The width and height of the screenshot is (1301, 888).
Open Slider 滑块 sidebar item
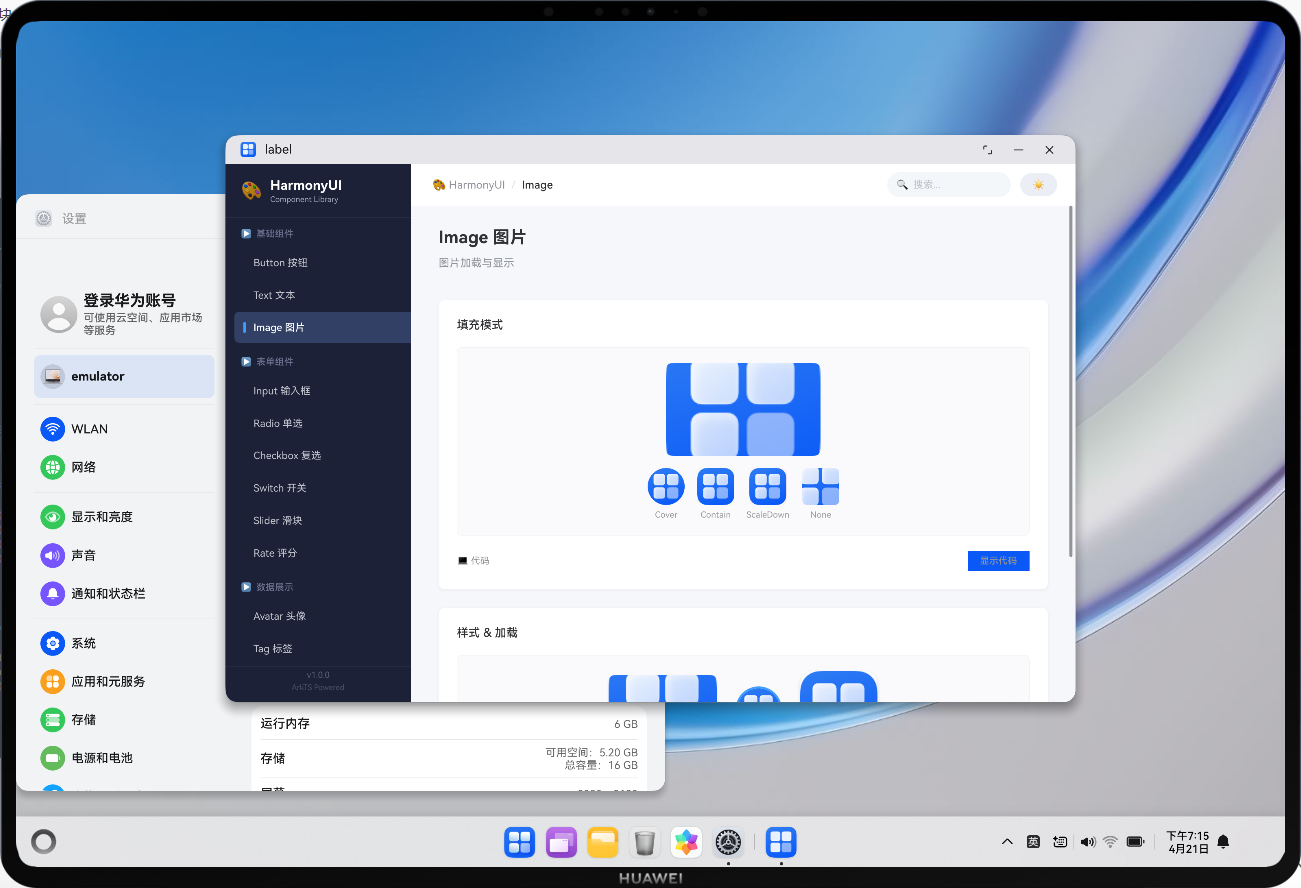click(x=322, y=521)
